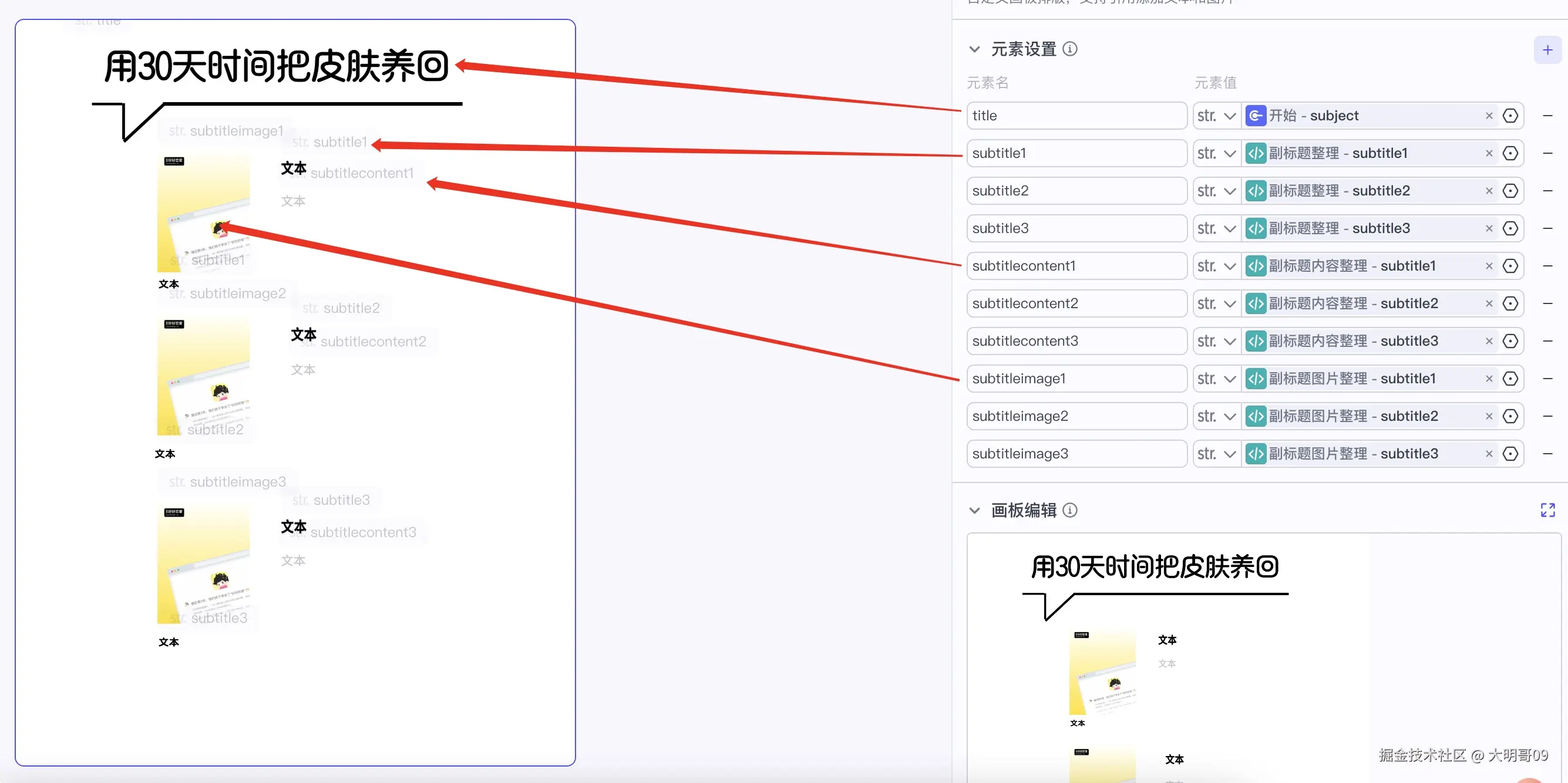The width and height of the screenshot is (1568, 783).
Task: Clear the 开始 - subject value with X
Action: click(x=1488, y=116)
